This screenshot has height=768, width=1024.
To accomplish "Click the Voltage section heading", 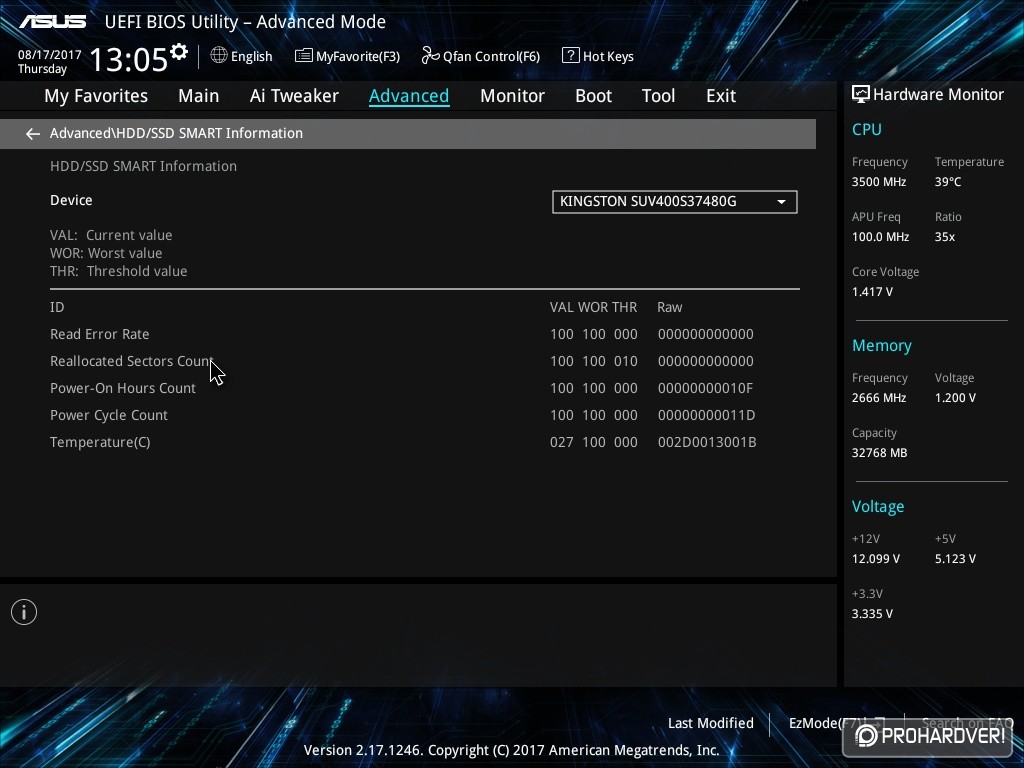I will coord(878,507).
